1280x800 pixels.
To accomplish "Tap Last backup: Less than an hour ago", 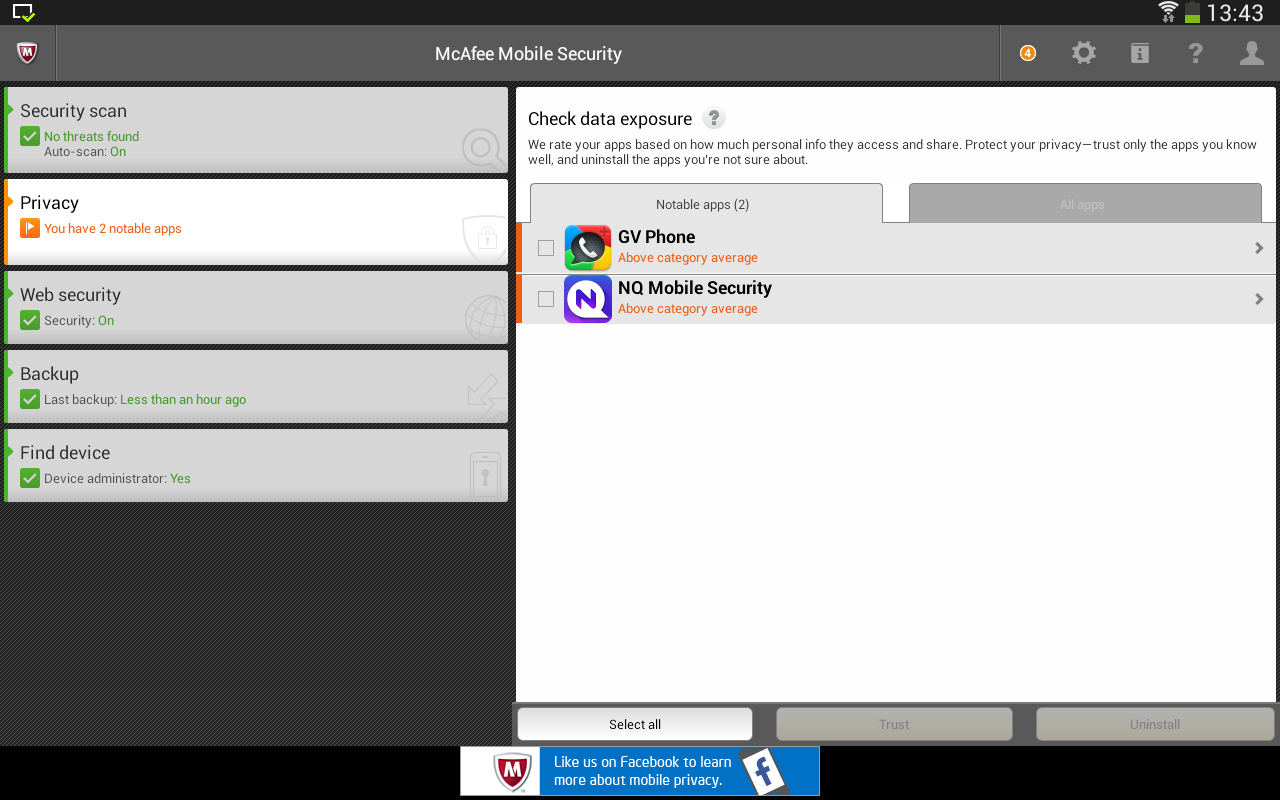I will pos(145,400).
